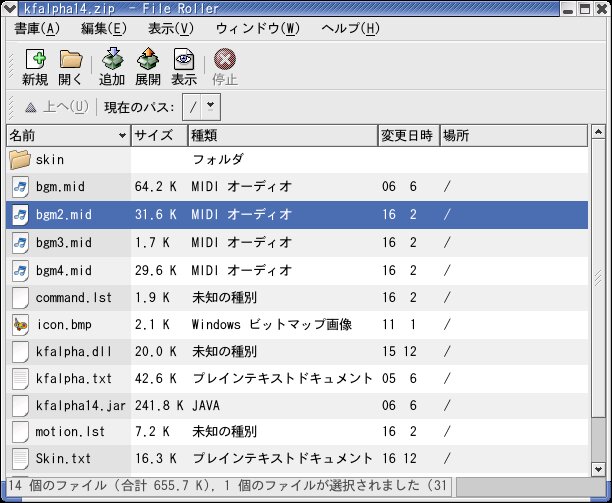
Task: Click the skin folder icon
Action: [x=20, y=160]
